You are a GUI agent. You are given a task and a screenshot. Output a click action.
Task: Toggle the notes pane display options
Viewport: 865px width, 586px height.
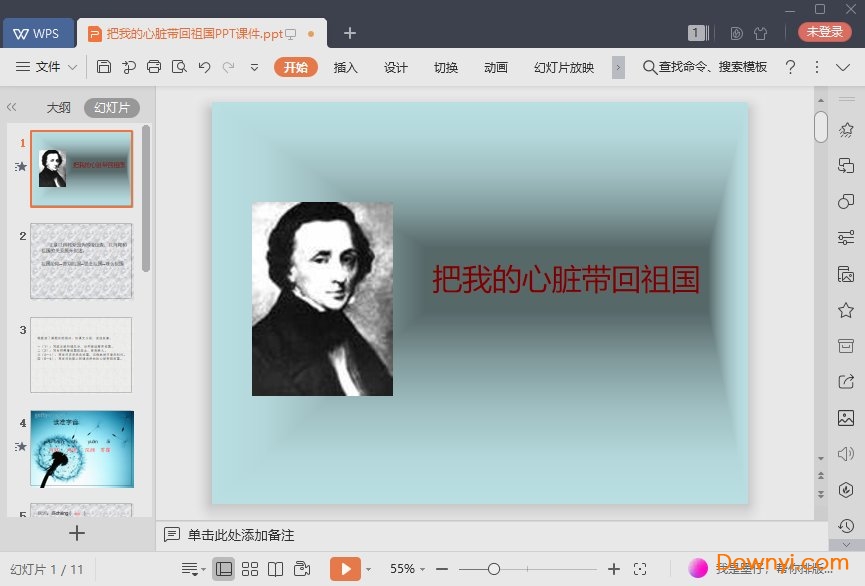pyautogui.click(x=190, y=568)
